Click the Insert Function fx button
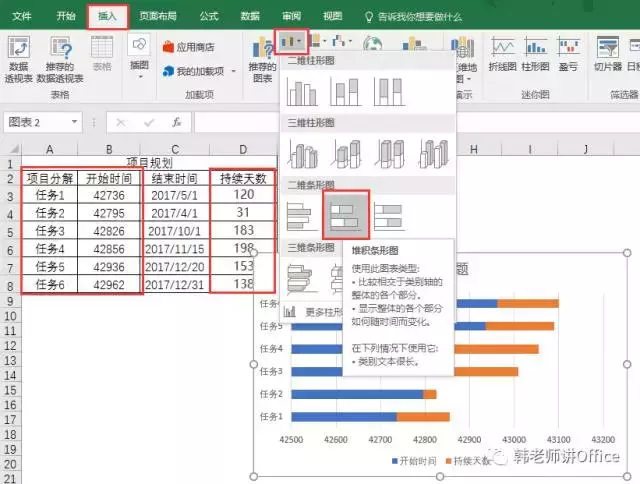The width and height of the screenshot is (640, 484). (x=176, y=122)
